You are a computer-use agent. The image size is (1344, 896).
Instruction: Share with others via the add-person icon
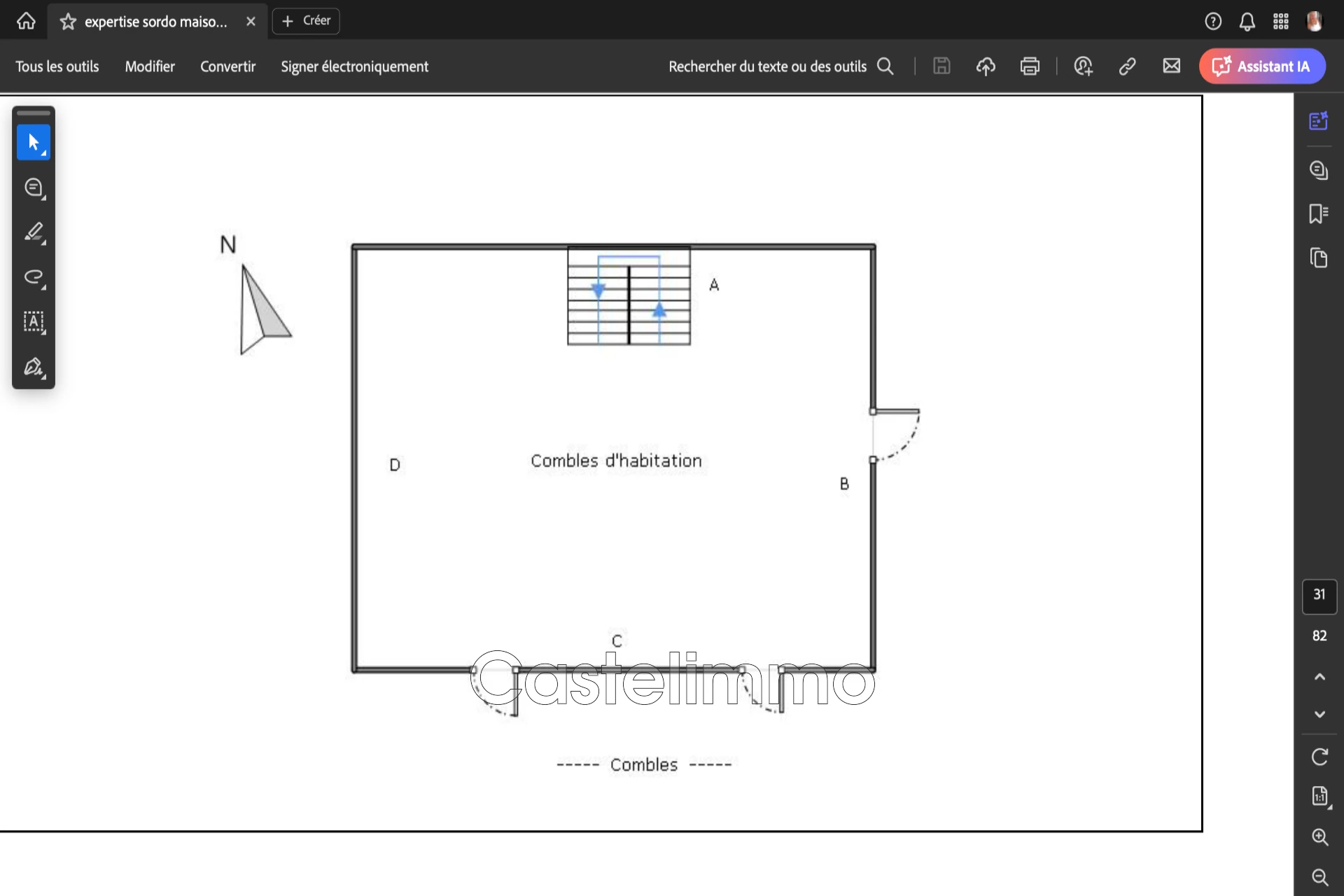[x=1083, y=66]
